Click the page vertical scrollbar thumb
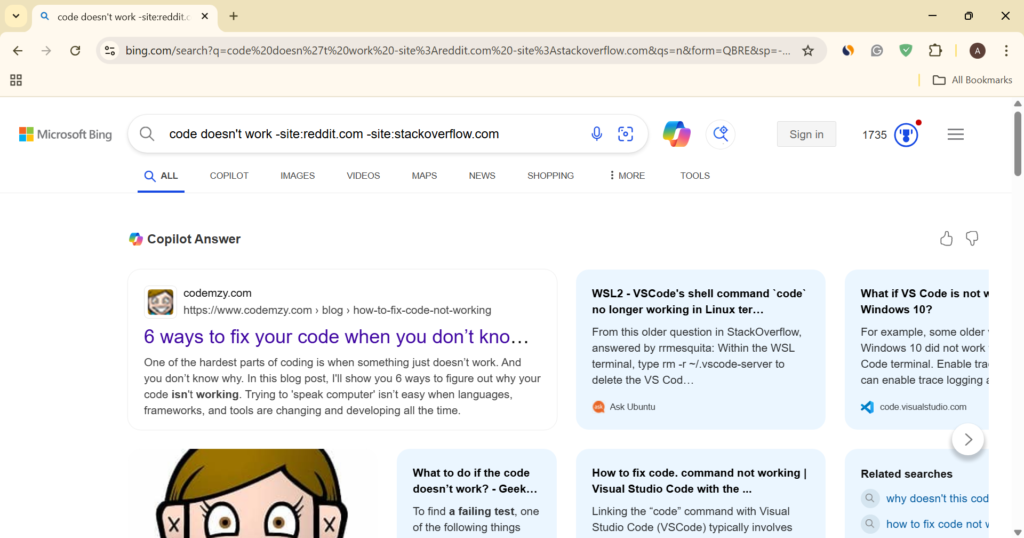The width and height of the screenshot is (1024, 538). pyautogui.click(x=1017, y=144)
